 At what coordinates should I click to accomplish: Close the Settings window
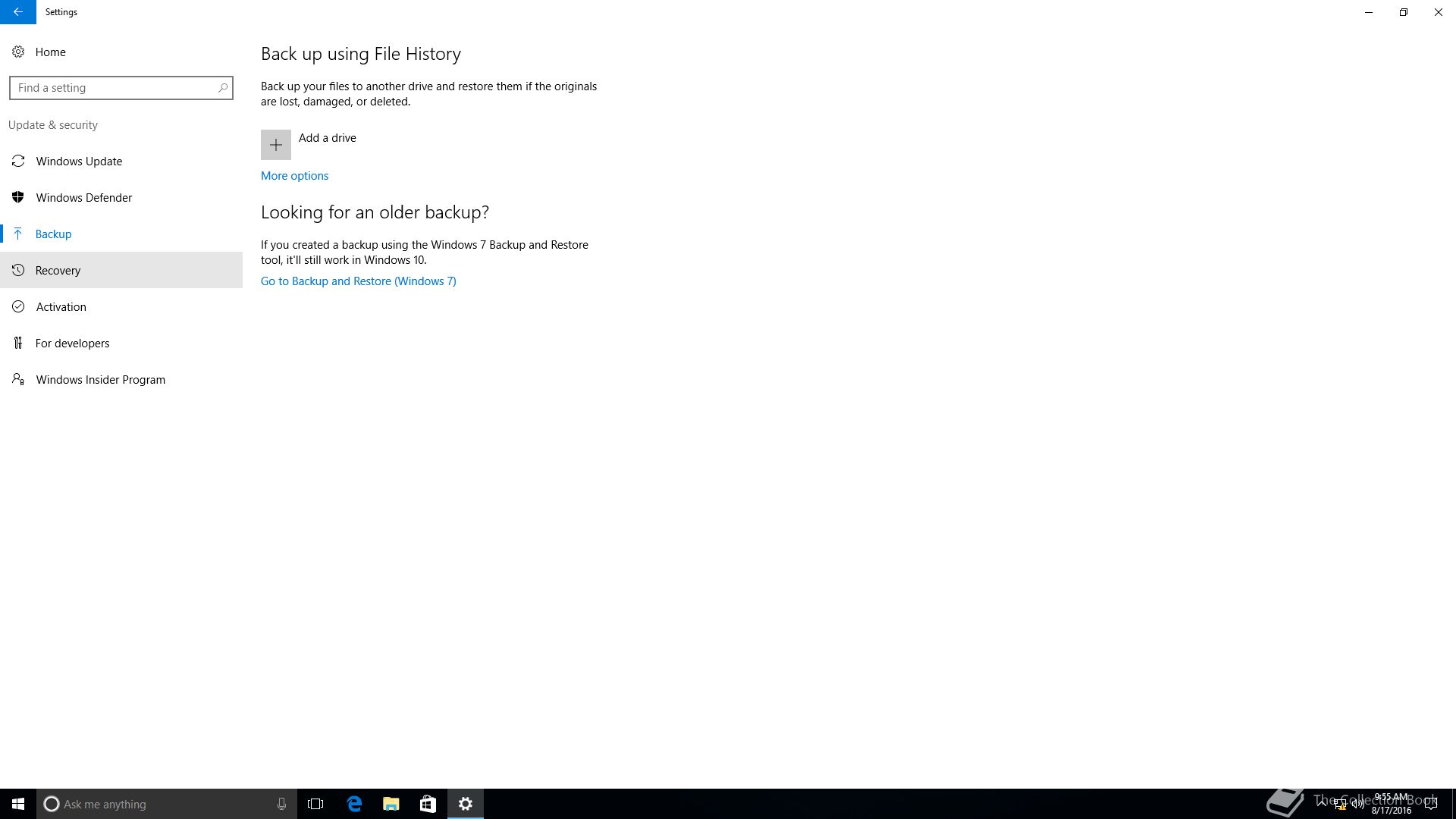1439,12
